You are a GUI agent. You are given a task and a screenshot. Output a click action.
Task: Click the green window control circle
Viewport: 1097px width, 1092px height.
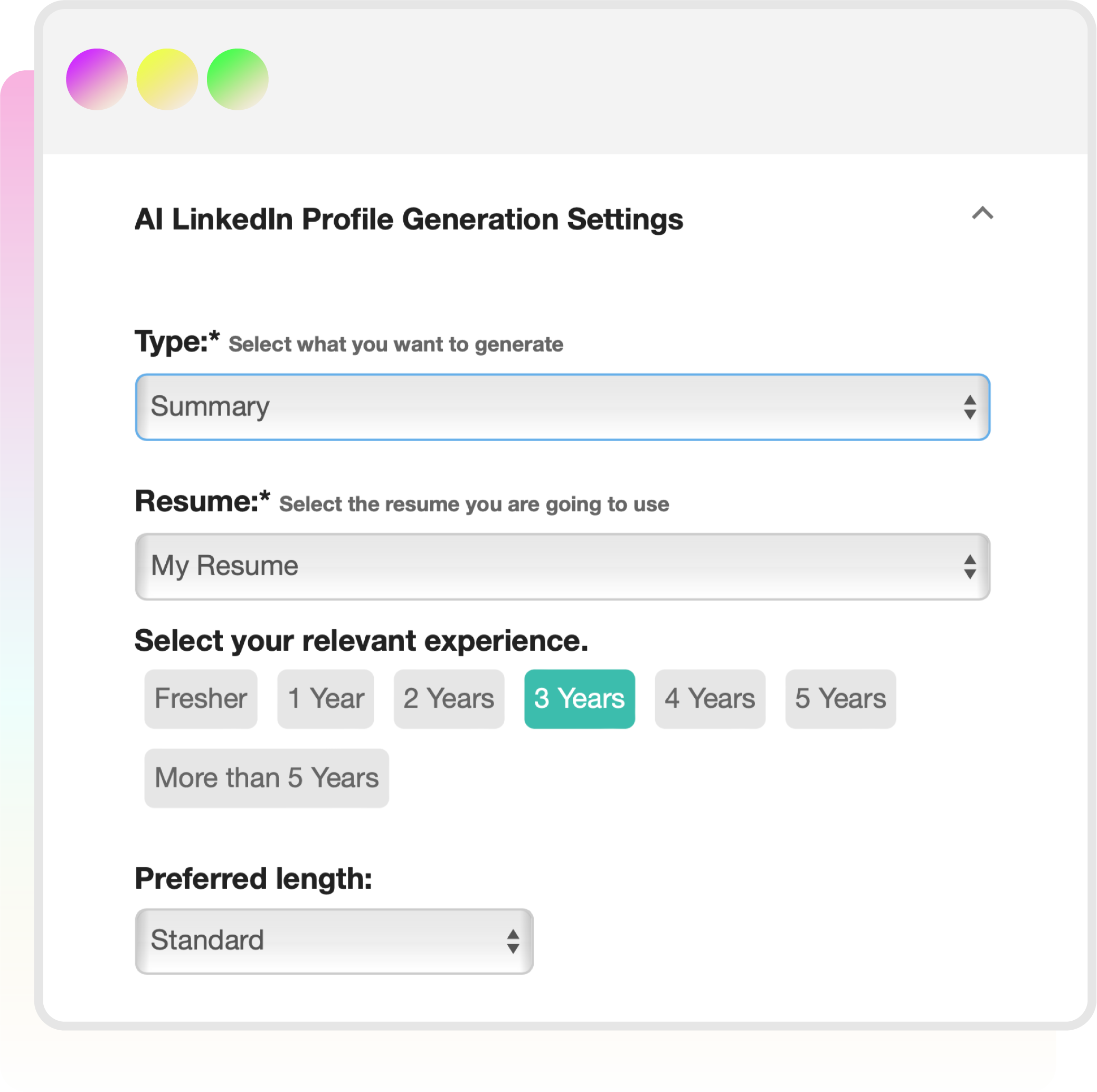(x=238, y=79)
